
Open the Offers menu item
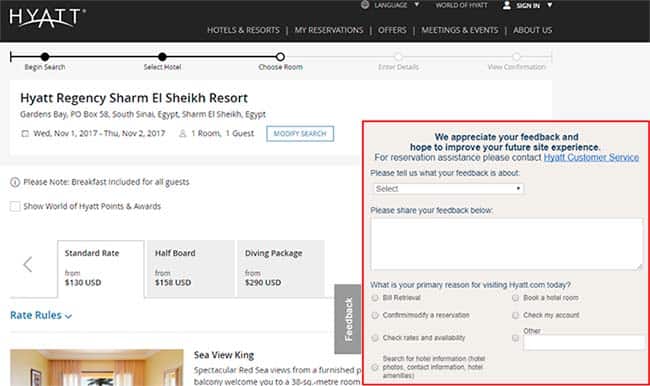pos(392,30)
